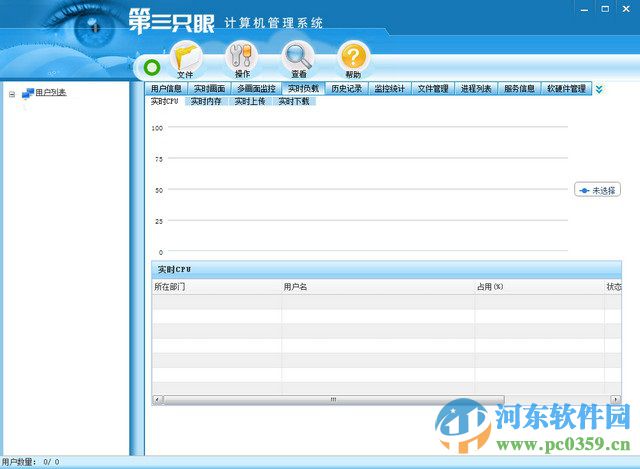The width and height of the screenshot is (640, 469).
Task: Open the 历史记录 tab
Action: pos(347,88)
